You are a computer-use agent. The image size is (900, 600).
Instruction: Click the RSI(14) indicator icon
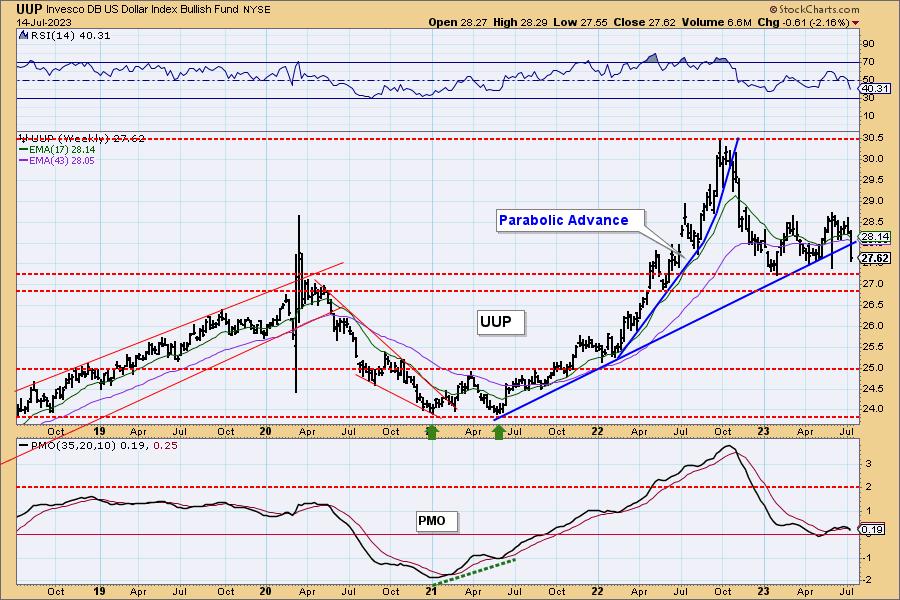pyautogui.click(x=24, y=35)
